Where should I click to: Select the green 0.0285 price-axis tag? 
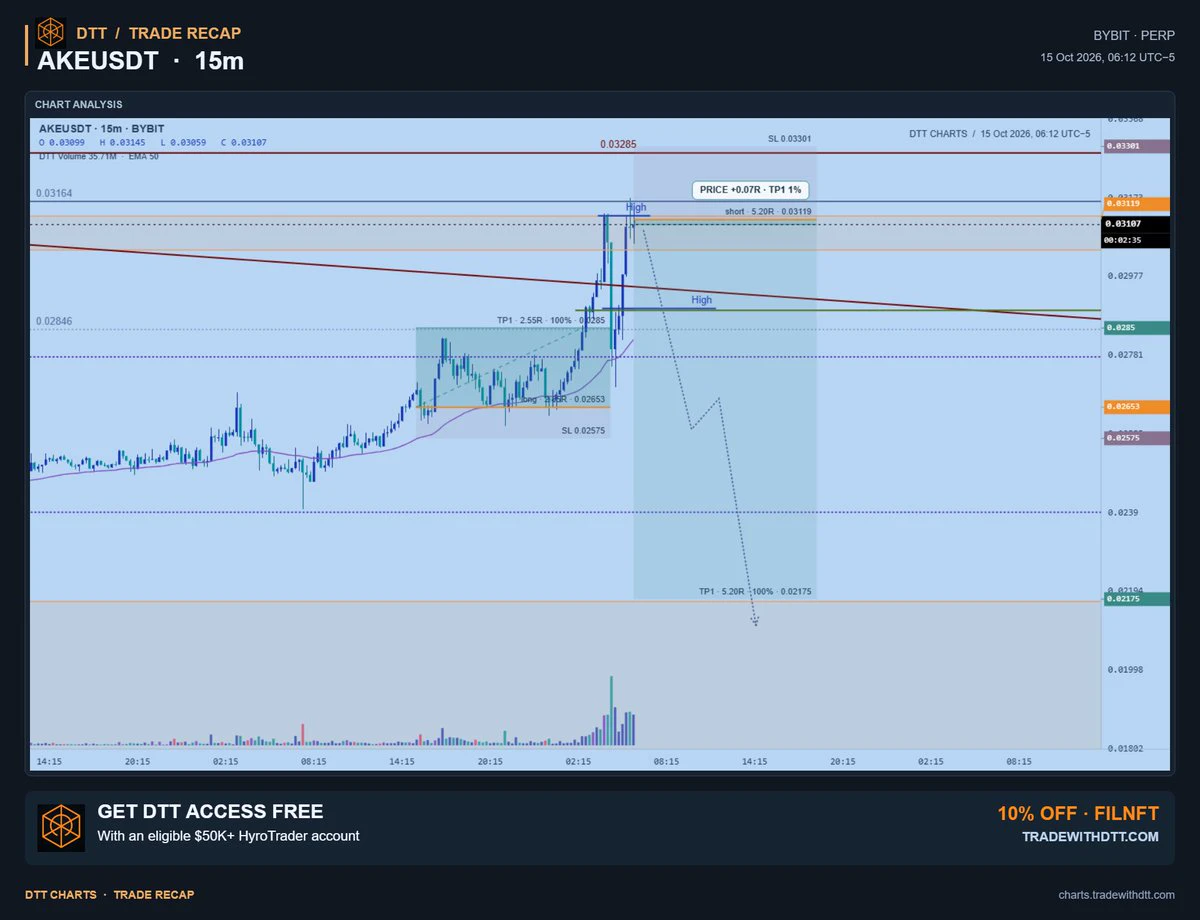pyautogui.click(x=1136, y=327)
